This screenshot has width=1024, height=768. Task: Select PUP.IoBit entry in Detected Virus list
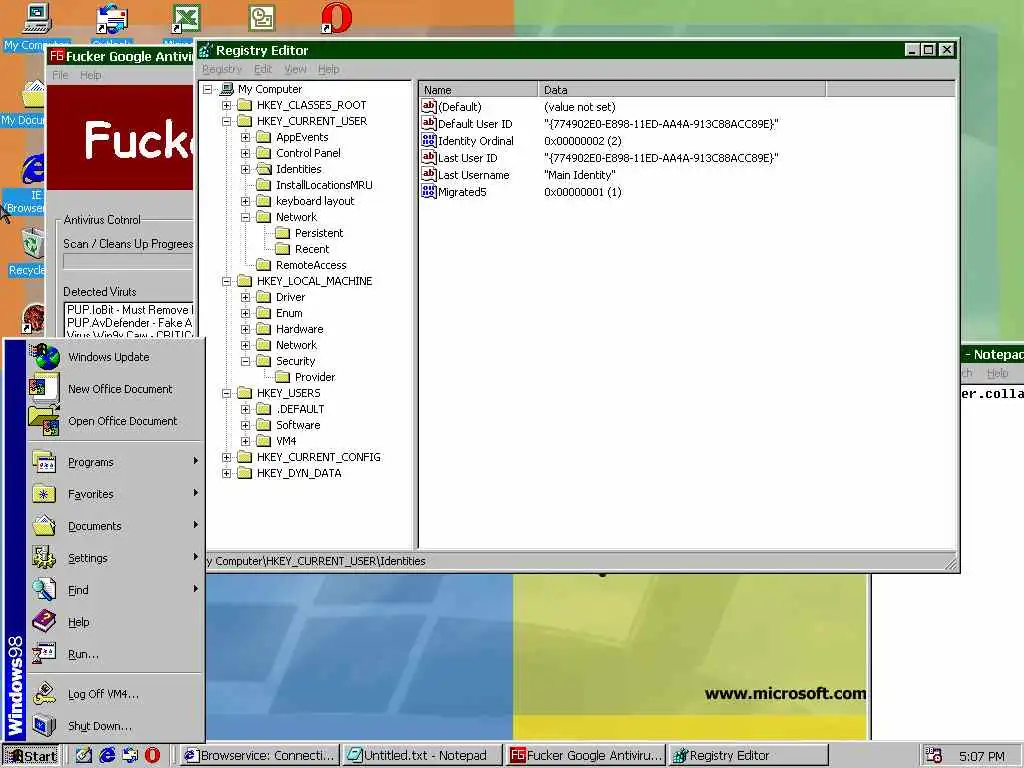pos(129,310)
